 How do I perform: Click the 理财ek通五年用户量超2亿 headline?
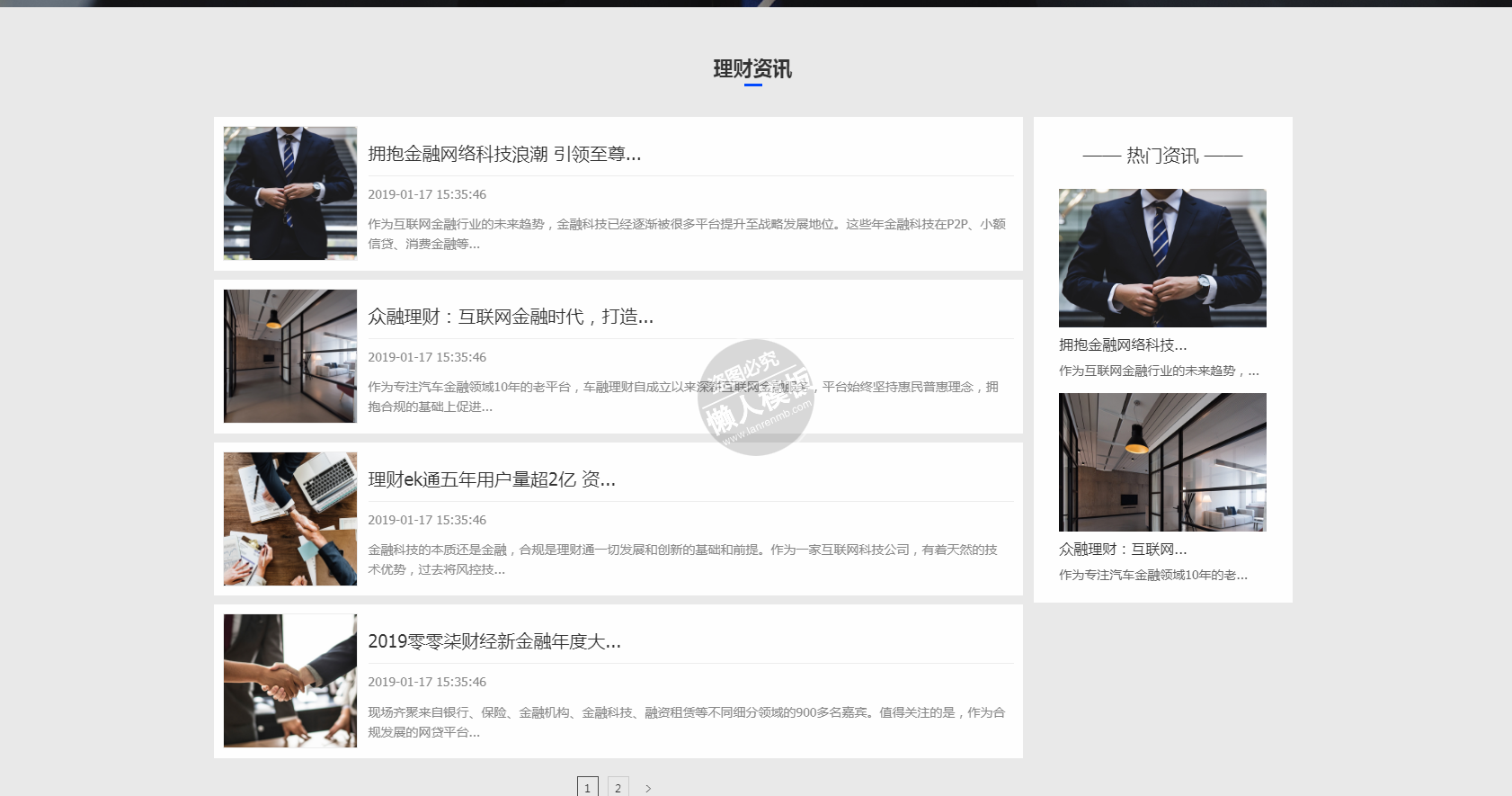coord(491,479)
